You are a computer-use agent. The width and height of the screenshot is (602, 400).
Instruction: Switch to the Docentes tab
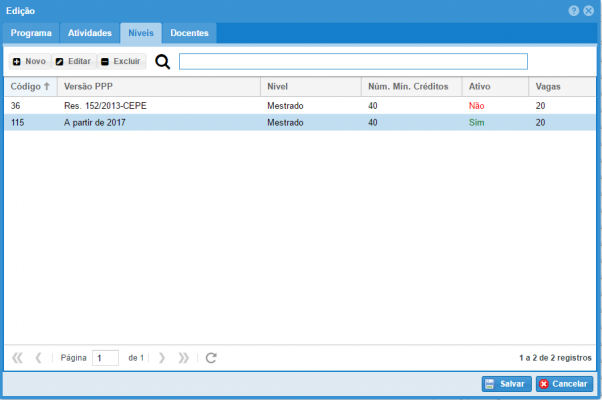pyautogui.click(x=189, y=33)
